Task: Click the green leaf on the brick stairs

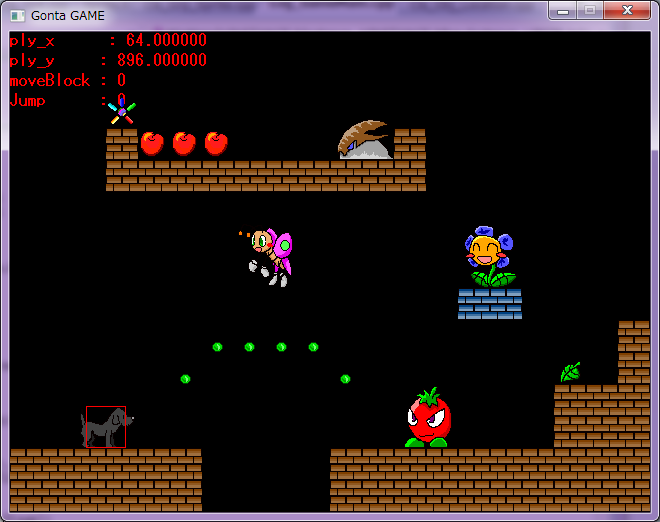Action: [570, 373]
